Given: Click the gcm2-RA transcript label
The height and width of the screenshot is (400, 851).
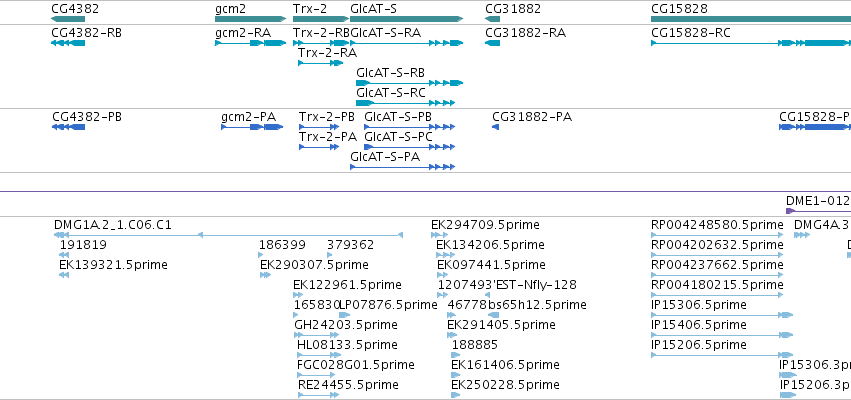Looking at the screenshot, I should pyautogui.click(x=243, y=33).
